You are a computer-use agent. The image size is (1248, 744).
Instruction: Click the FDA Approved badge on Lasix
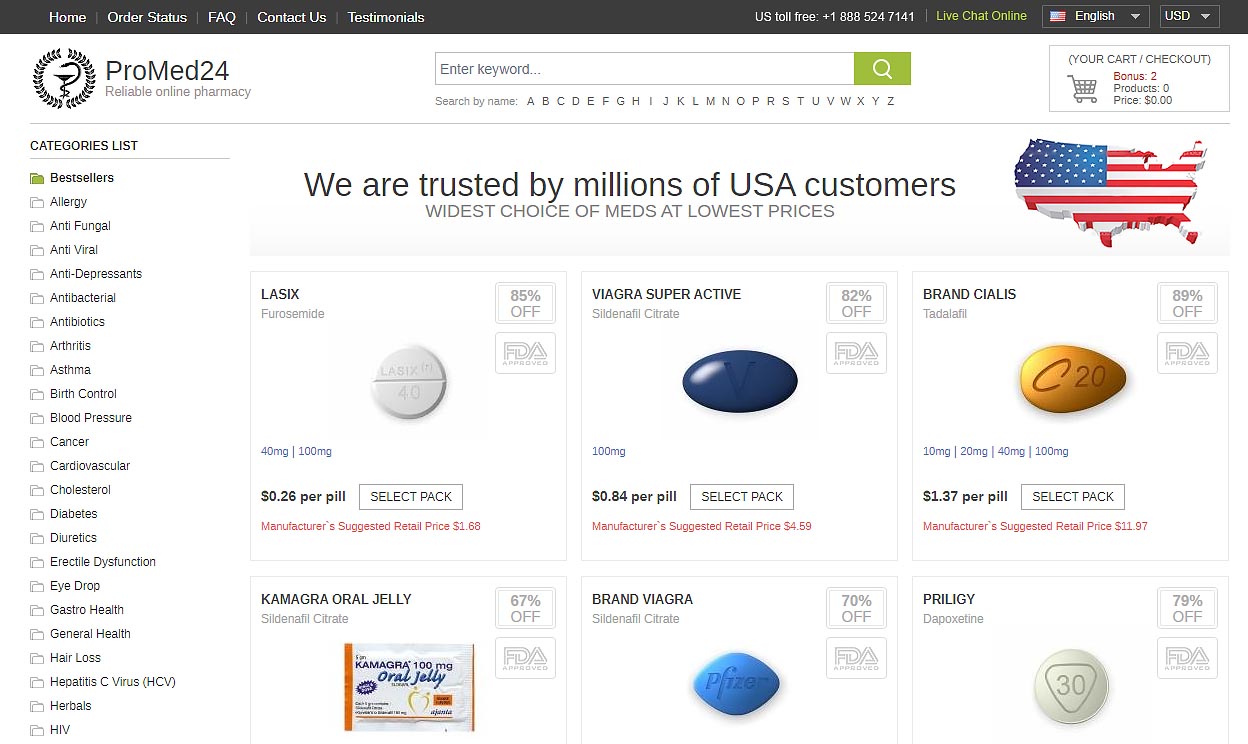525,353
